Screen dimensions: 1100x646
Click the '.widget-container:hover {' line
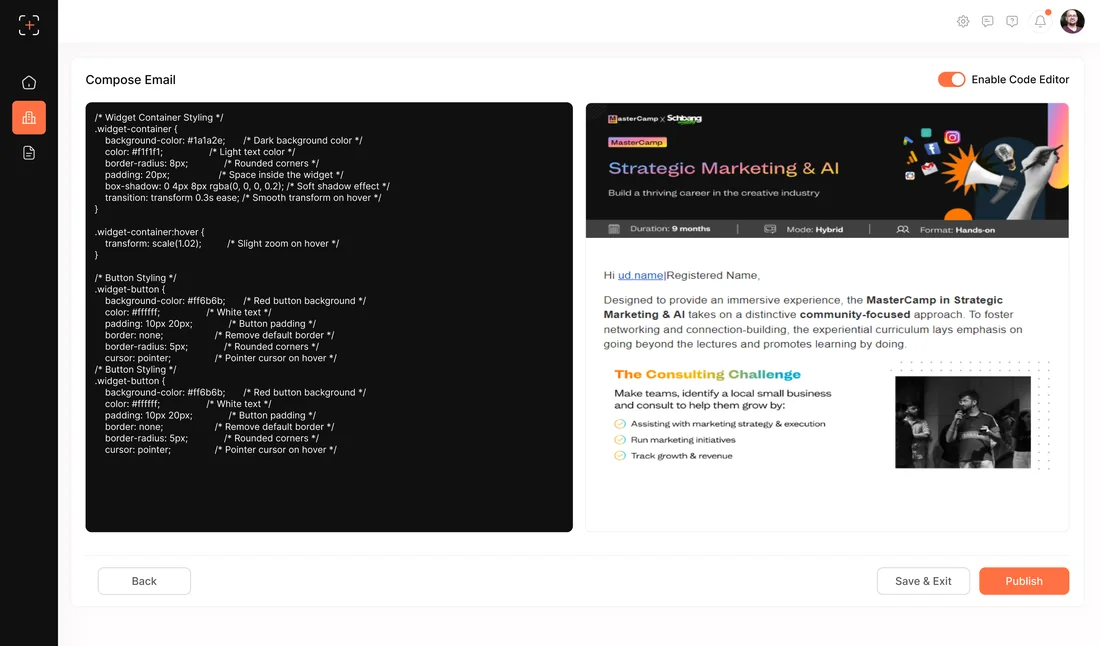(x=149, y=232)
